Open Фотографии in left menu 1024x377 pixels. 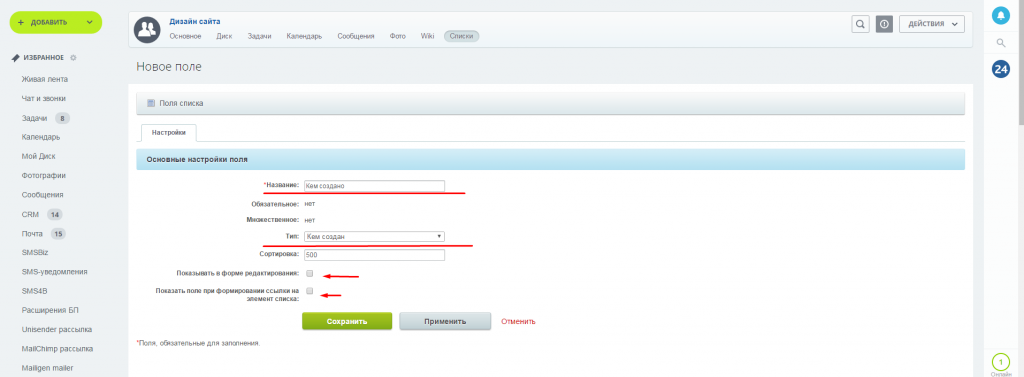click(44, 176)
